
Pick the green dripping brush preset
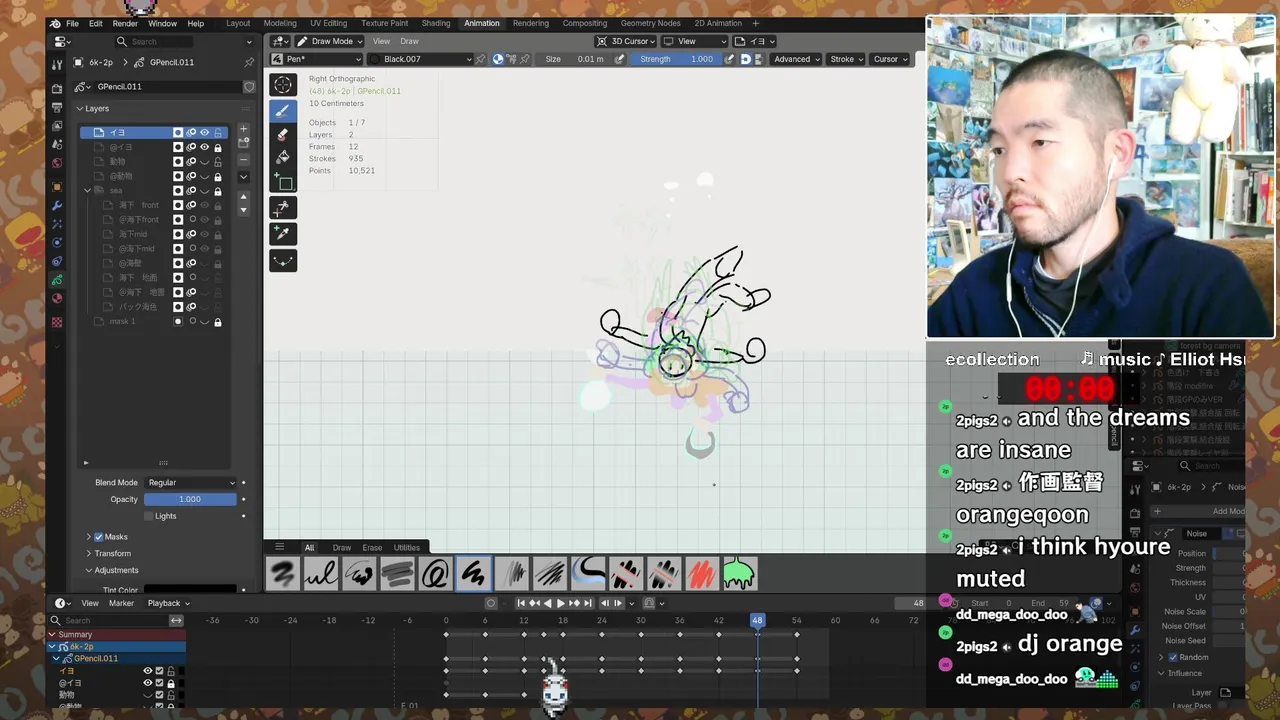click(740, 574)
